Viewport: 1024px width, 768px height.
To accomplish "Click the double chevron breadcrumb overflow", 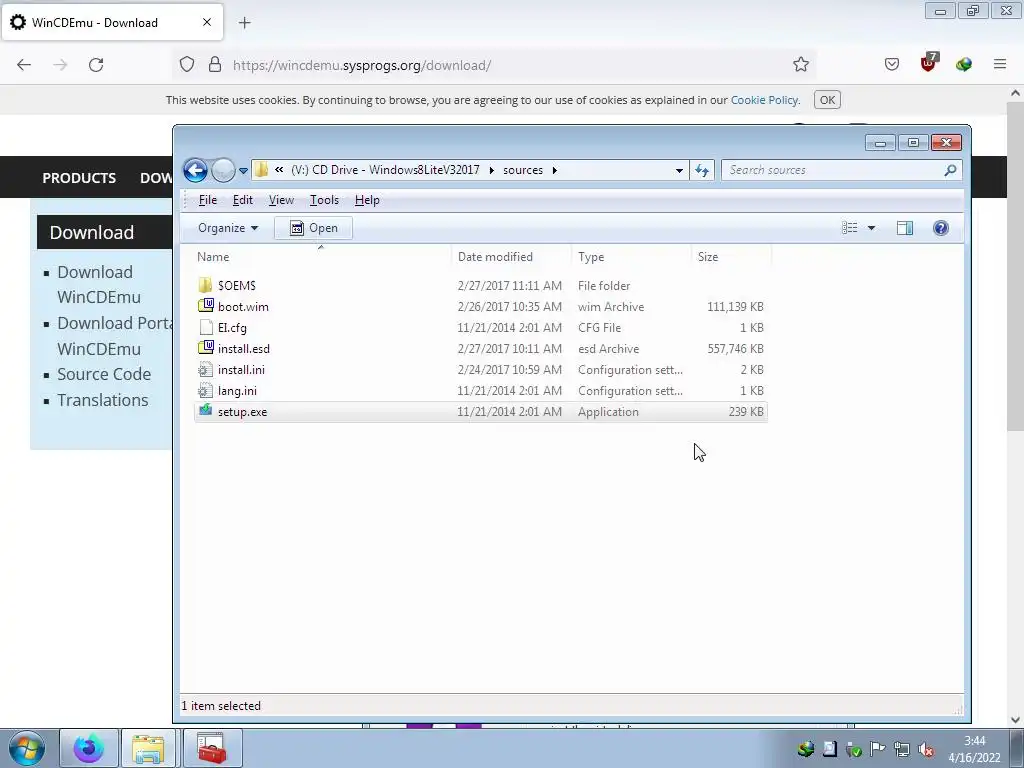I will (279, 170).
